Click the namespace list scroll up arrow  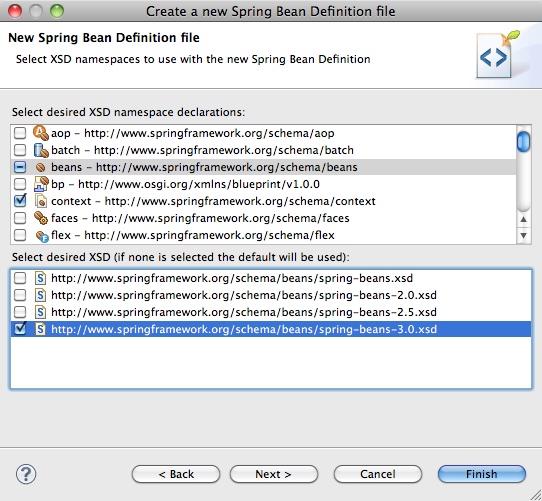[523, 219]
